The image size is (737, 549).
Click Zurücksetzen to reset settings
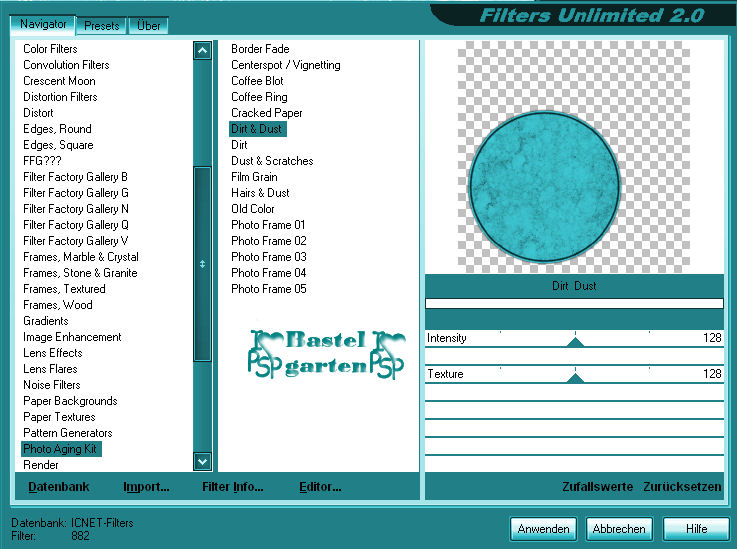682,486
